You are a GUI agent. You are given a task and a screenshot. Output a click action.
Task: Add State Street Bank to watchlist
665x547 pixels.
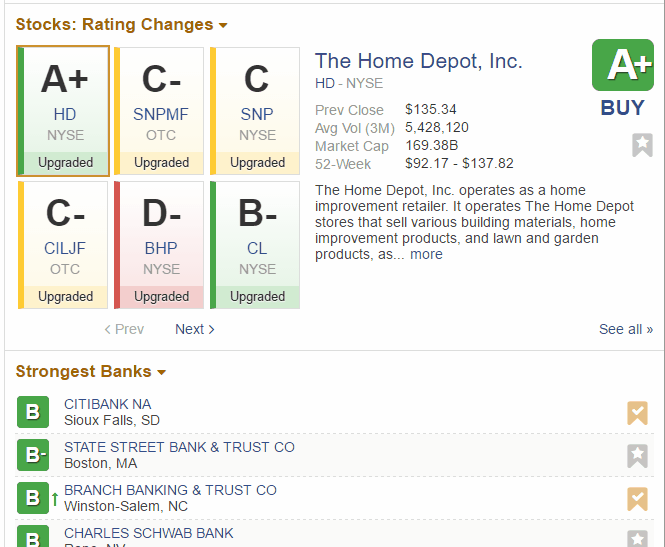pyautogui.click(x=637, y=456)
